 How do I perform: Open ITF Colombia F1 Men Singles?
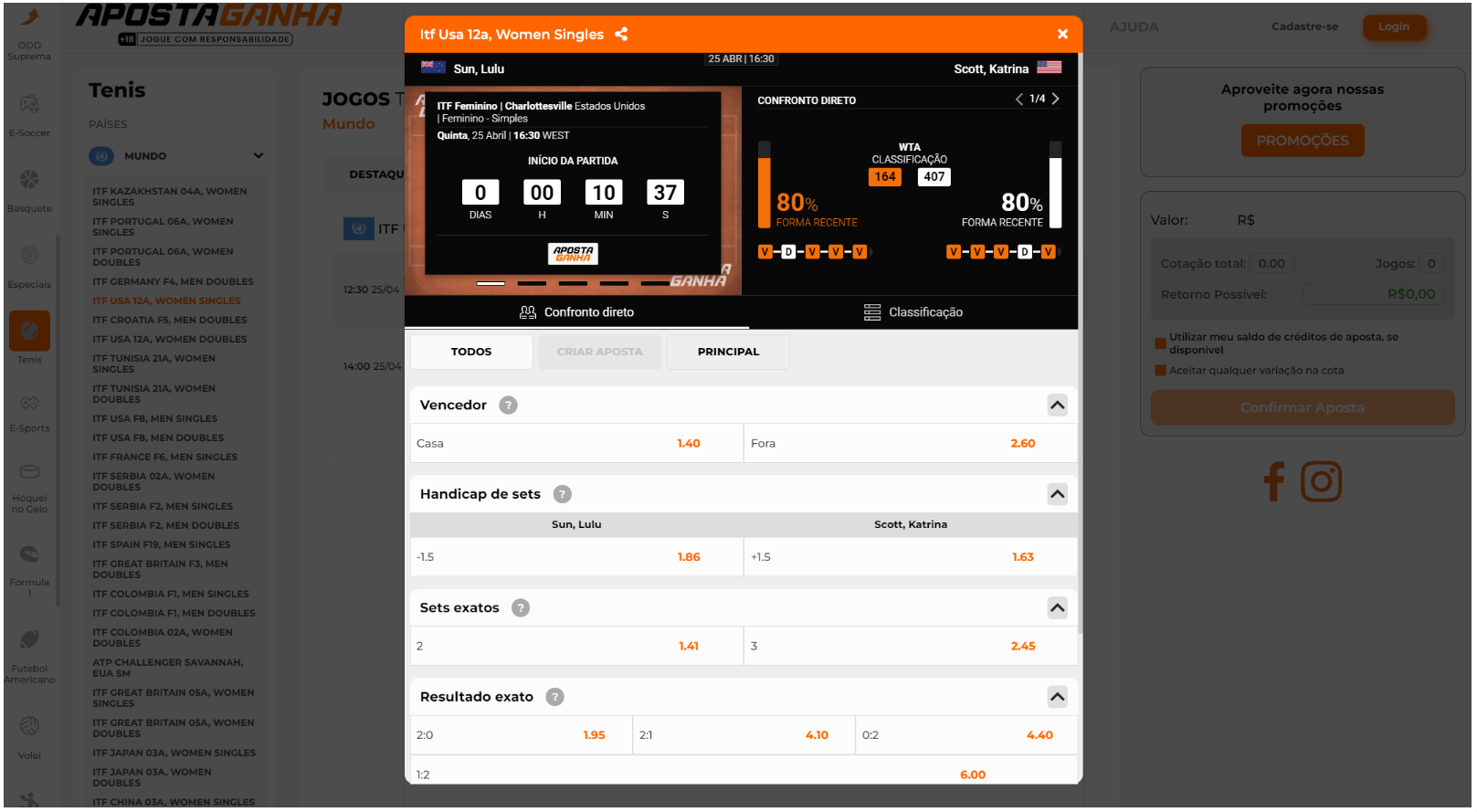click(170, 595)
